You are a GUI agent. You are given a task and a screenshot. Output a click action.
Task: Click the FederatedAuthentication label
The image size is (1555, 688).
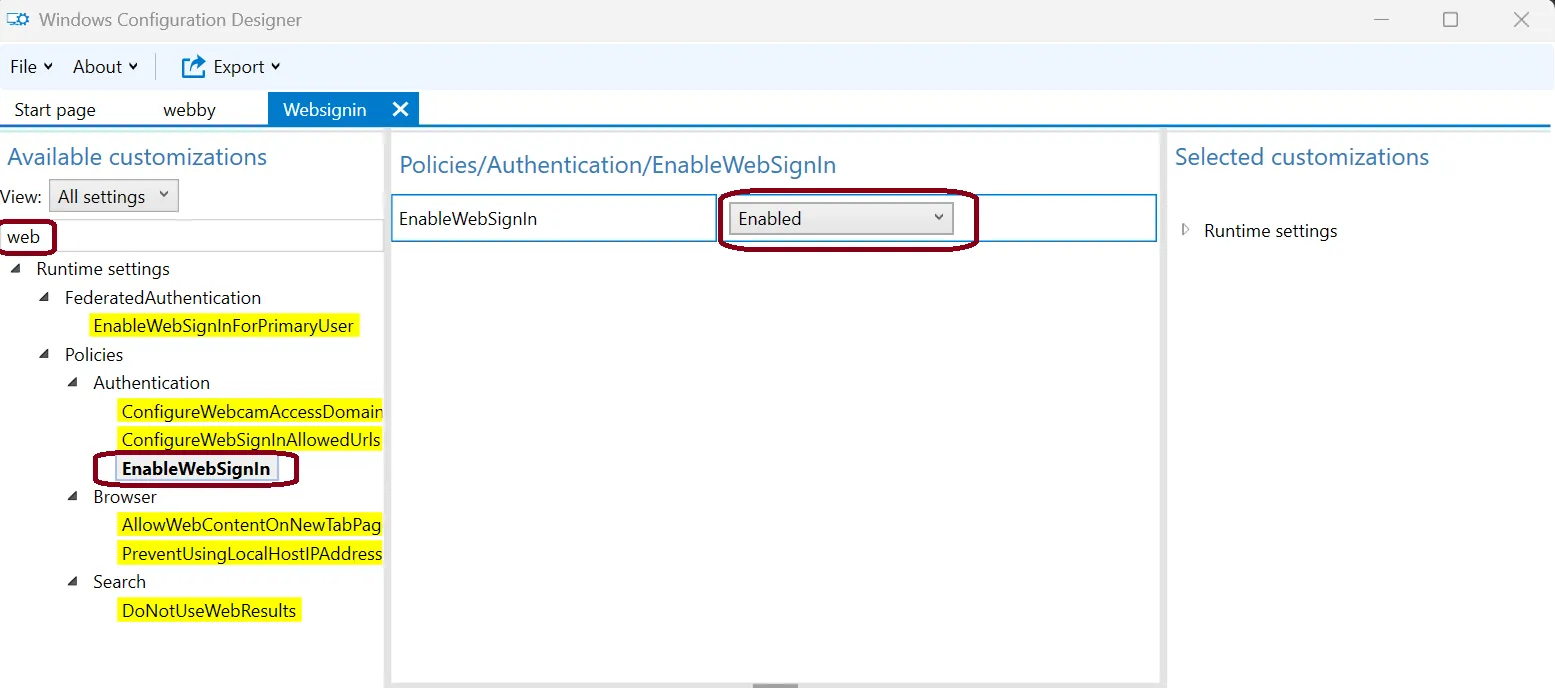point(163,298)
